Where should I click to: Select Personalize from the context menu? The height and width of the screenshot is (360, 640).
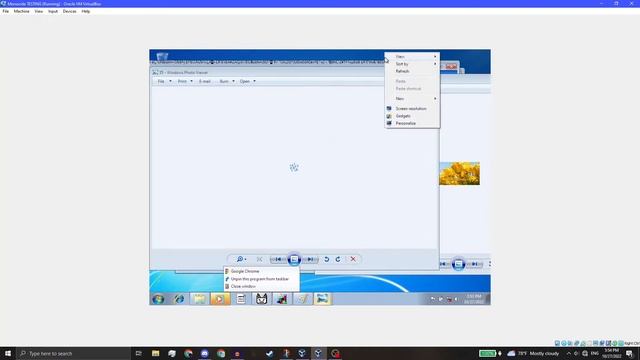[412, 123]
